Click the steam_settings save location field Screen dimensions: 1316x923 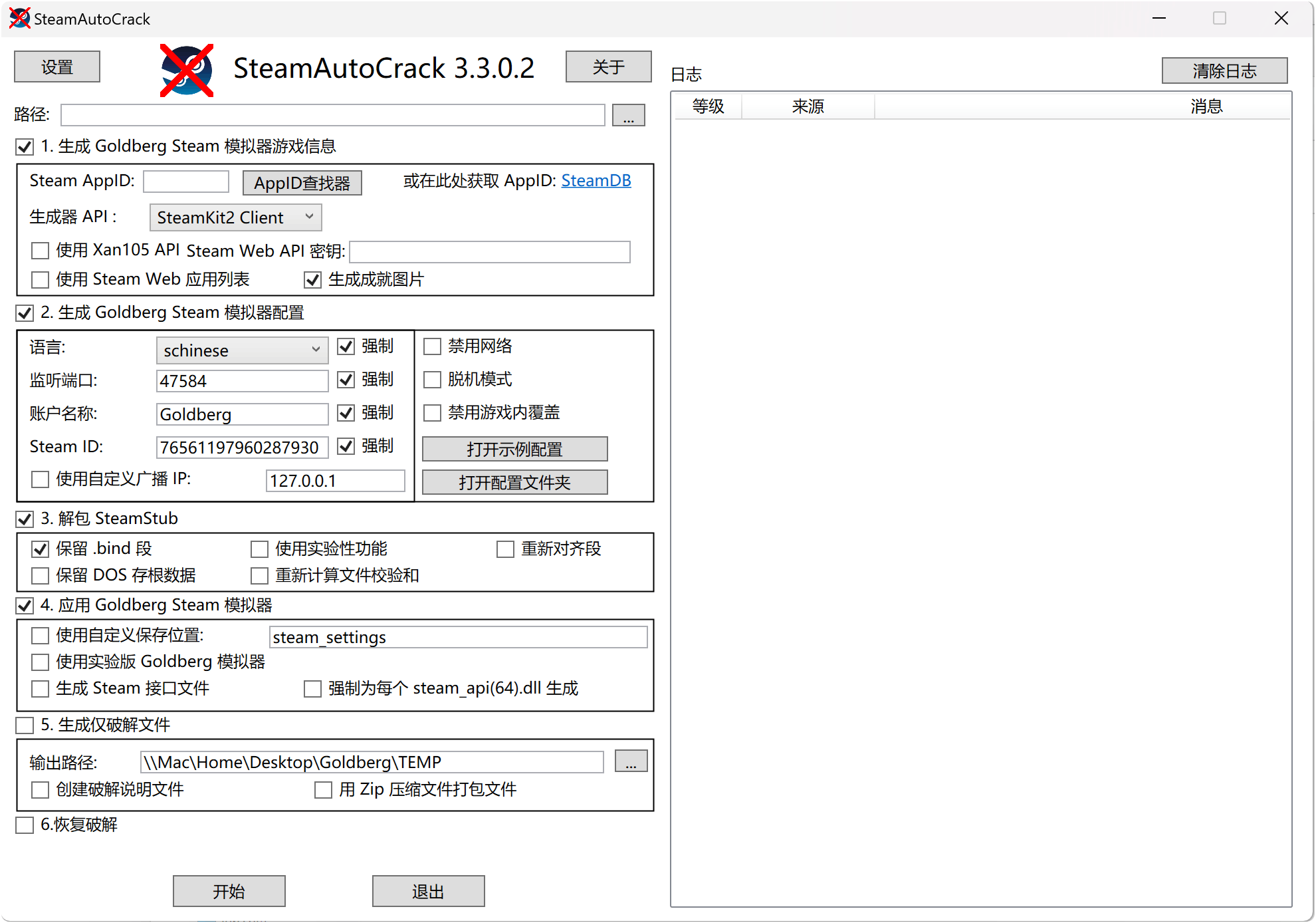tap(459, 637)
